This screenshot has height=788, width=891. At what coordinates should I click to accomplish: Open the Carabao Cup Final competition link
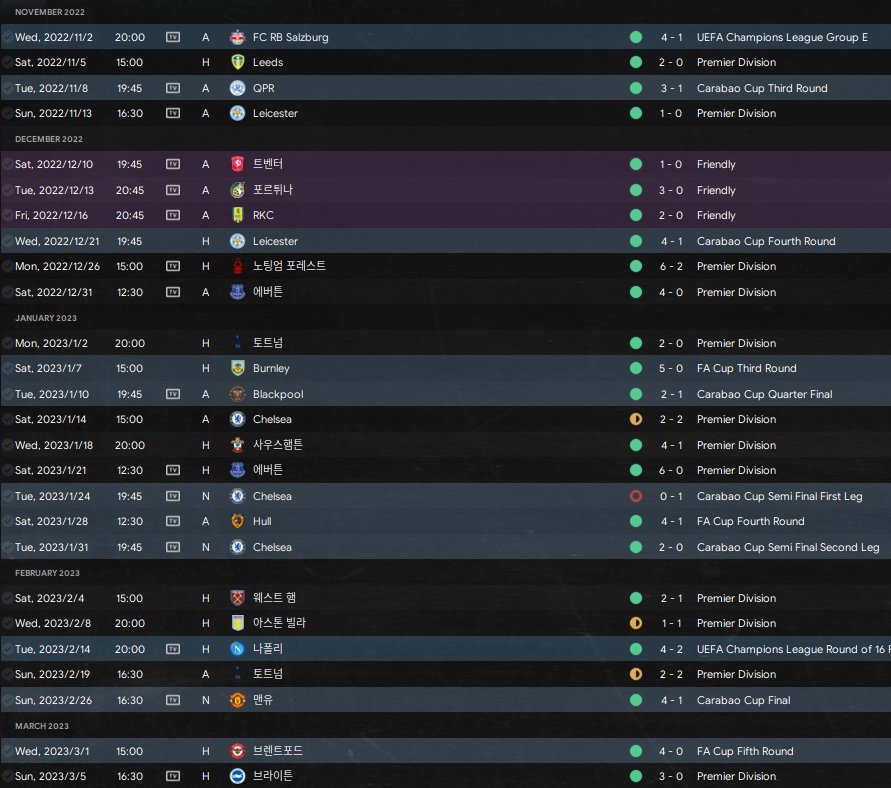coord(743,700)
